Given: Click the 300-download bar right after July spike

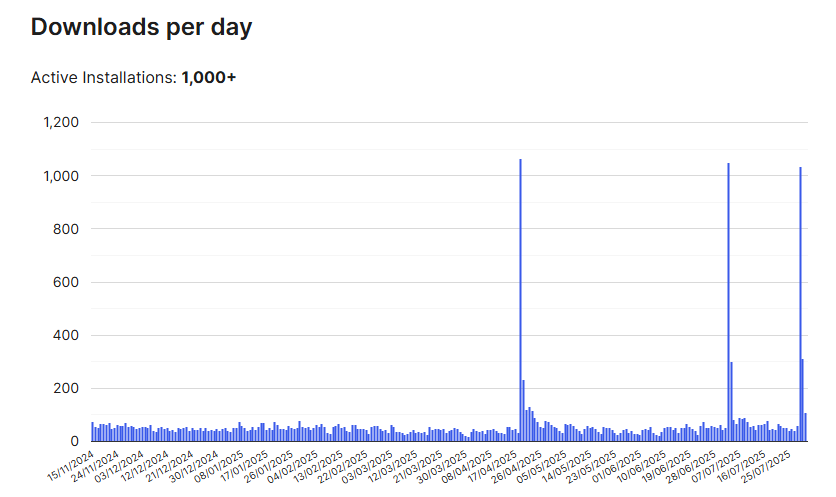Looking at the screenshot, I should pos(731,400).
